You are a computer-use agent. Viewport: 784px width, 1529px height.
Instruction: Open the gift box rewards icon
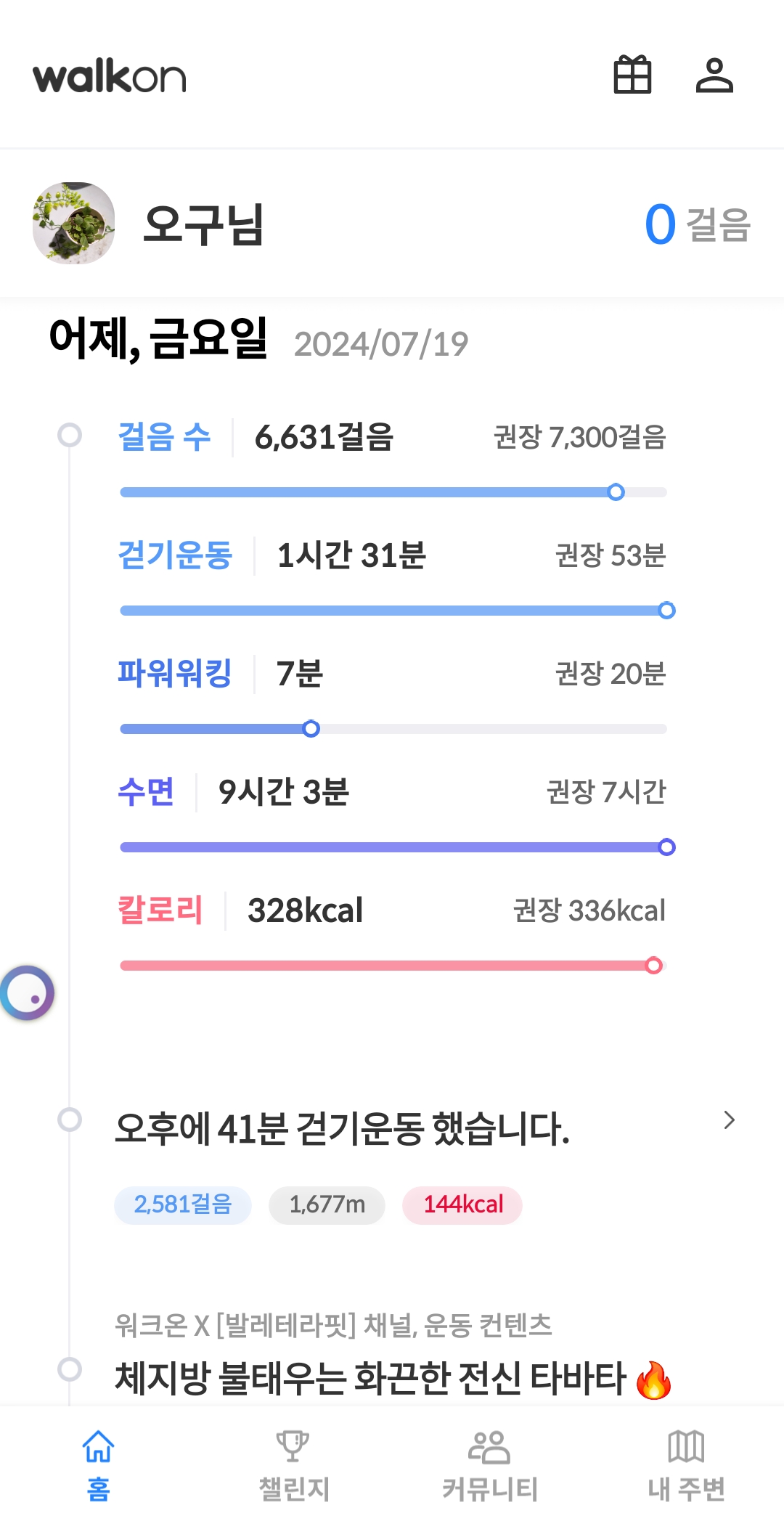click(x=632, y=76)
